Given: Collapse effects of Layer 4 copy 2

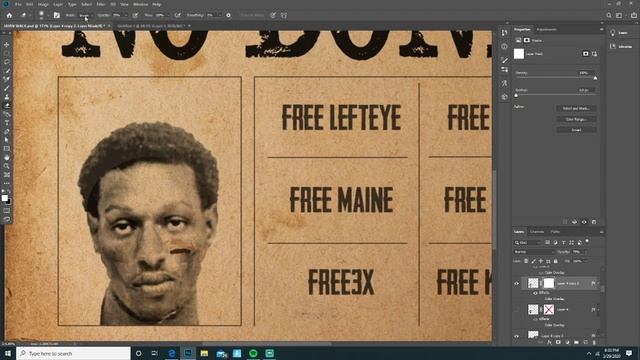Looking at the screenshot, I should click(x=598, y=283).
